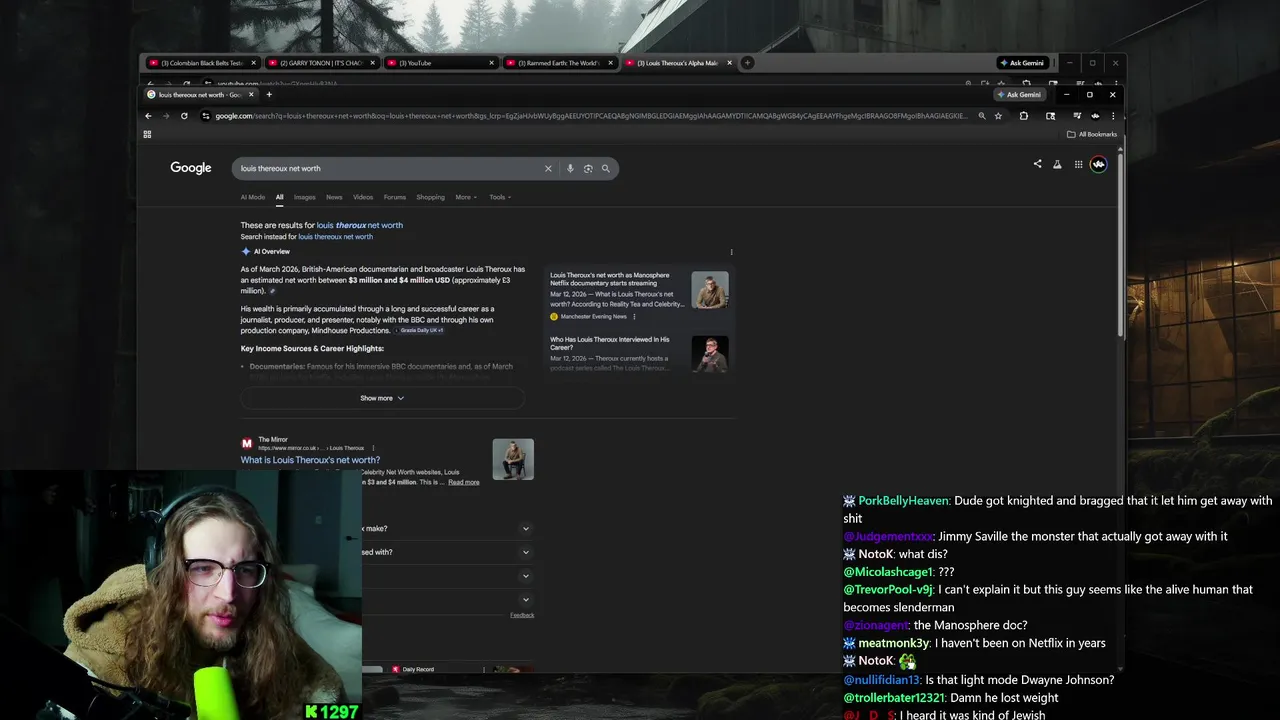Go back in the Google search window
Viewport: 1280px width, 720px height.
point(148,116)
